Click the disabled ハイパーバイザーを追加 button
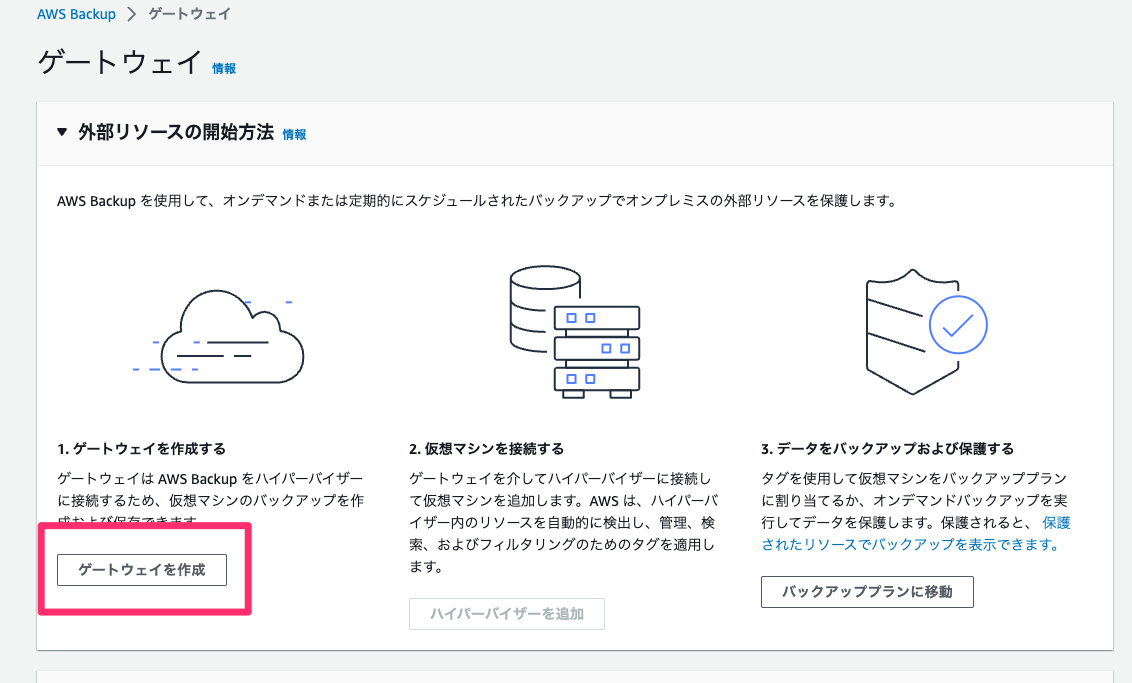Image resolution: width=1132 pixels, height=683 pixels. point(506,613)
